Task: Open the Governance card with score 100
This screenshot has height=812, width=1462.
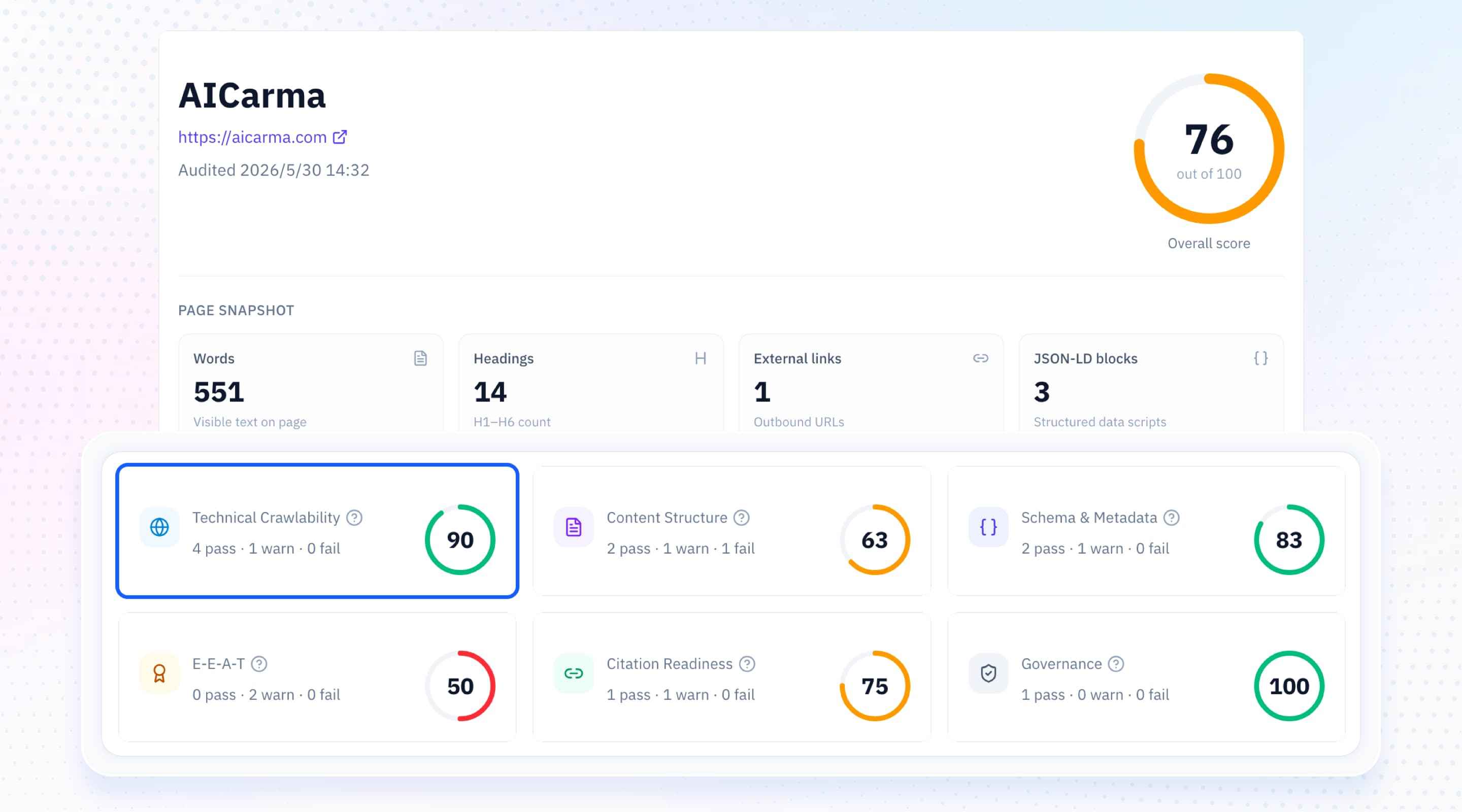Action: point(1146,678)
